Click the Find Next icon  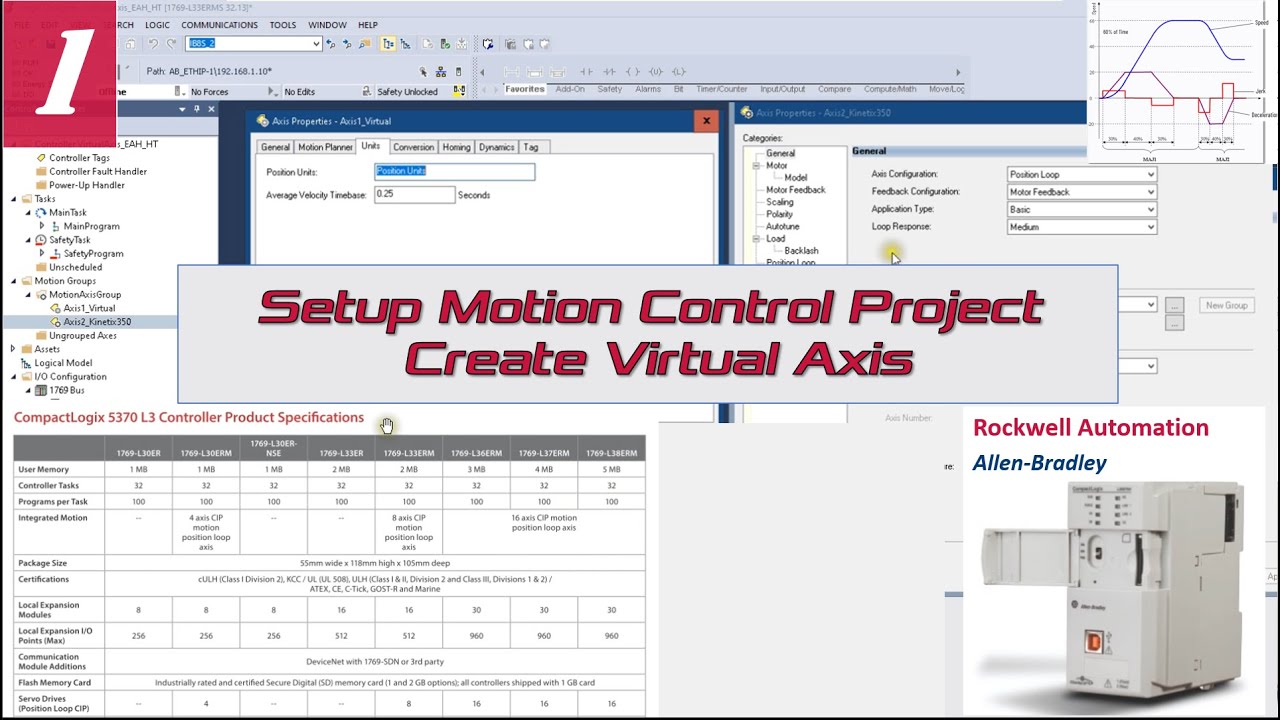click(x=348, y=44)
